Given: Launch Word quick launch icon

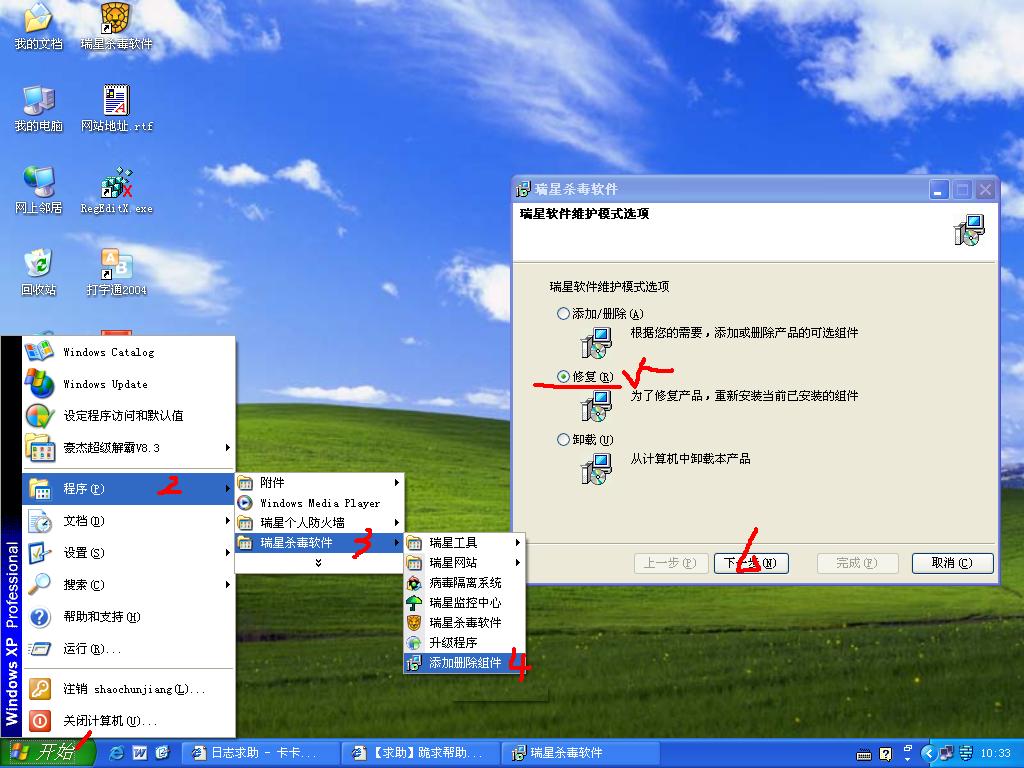Looking at the screenshot, I should point(140,753).
